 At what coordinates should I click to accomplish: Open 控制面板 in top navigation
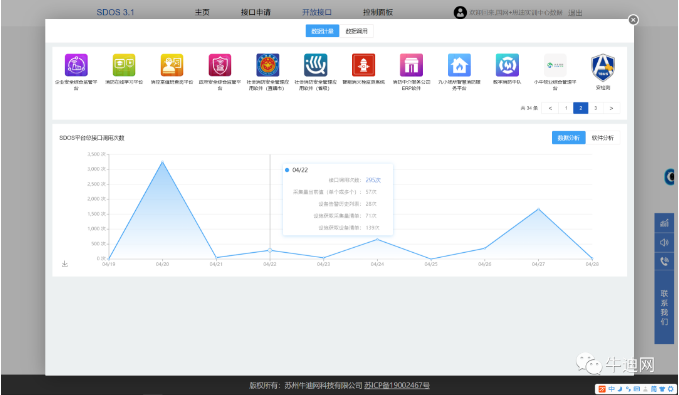(x=378, y=13)
